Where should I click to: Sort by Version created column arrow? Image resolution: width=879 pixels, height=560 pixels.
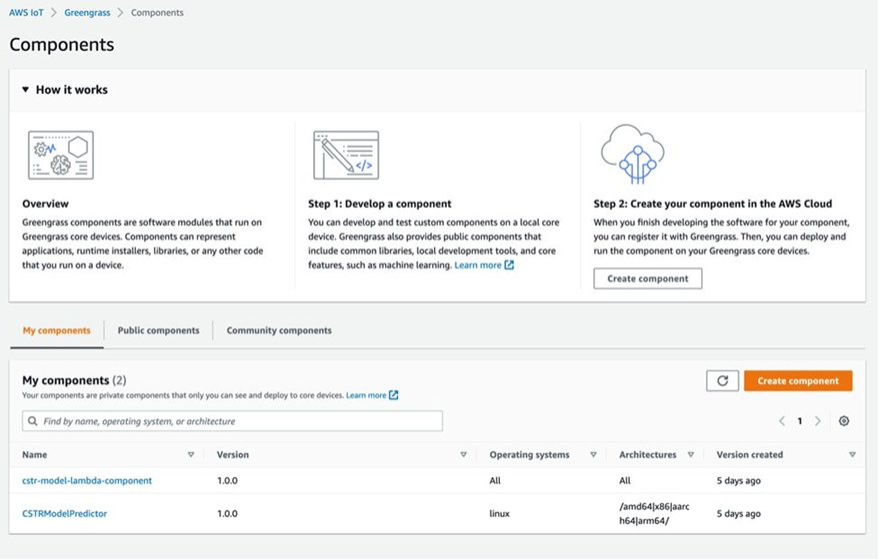[852, 455]
